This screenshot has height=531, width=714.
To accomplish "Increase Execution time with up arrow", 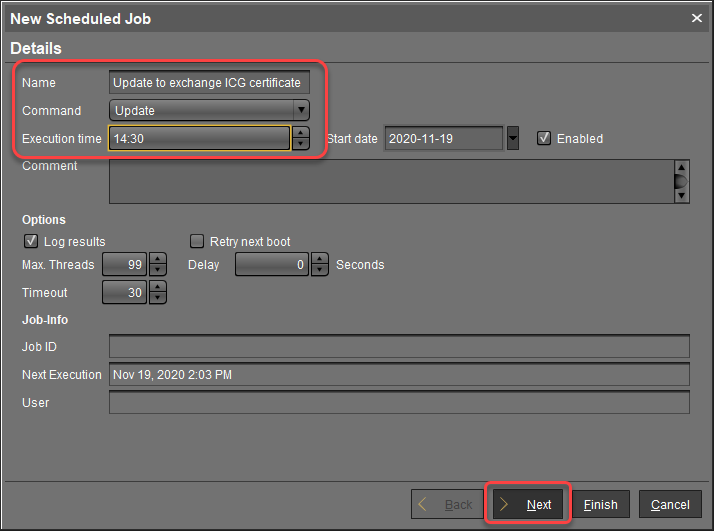I will point(301,132).
